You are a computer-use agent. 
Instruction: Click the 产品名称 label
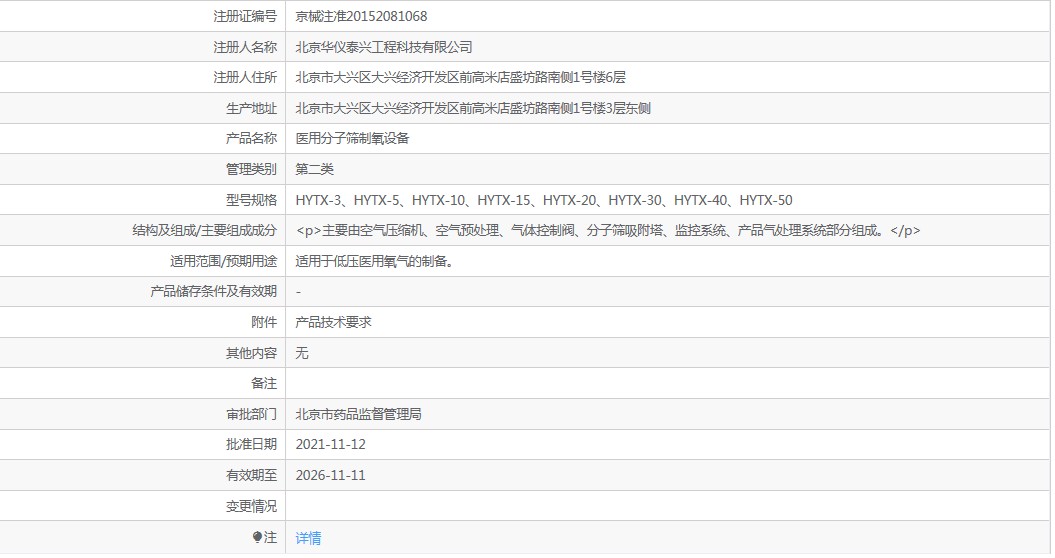(x=252, y=139)
